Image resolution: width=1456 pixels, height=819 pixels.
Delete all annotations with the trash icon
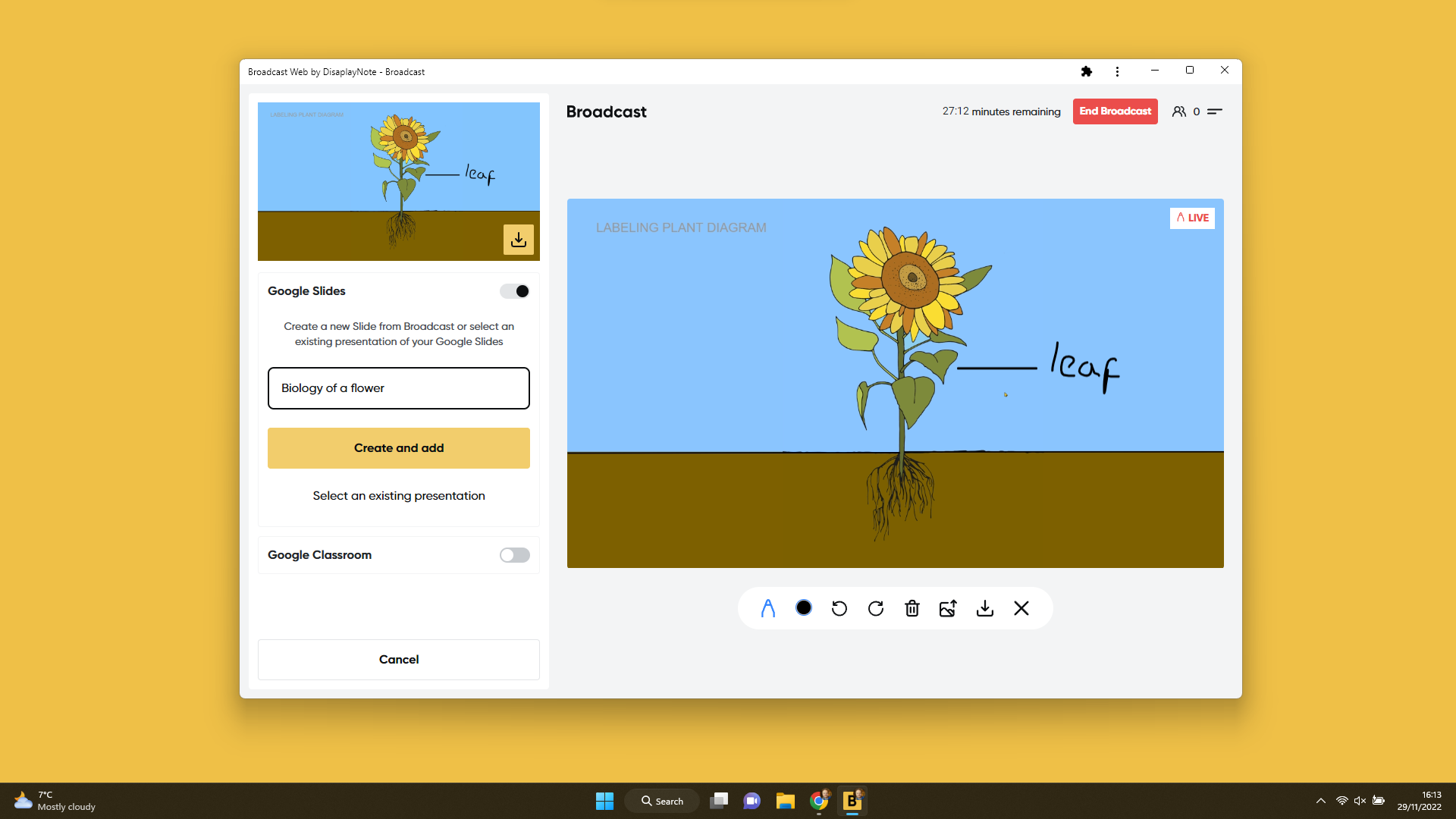click(912, 607)
